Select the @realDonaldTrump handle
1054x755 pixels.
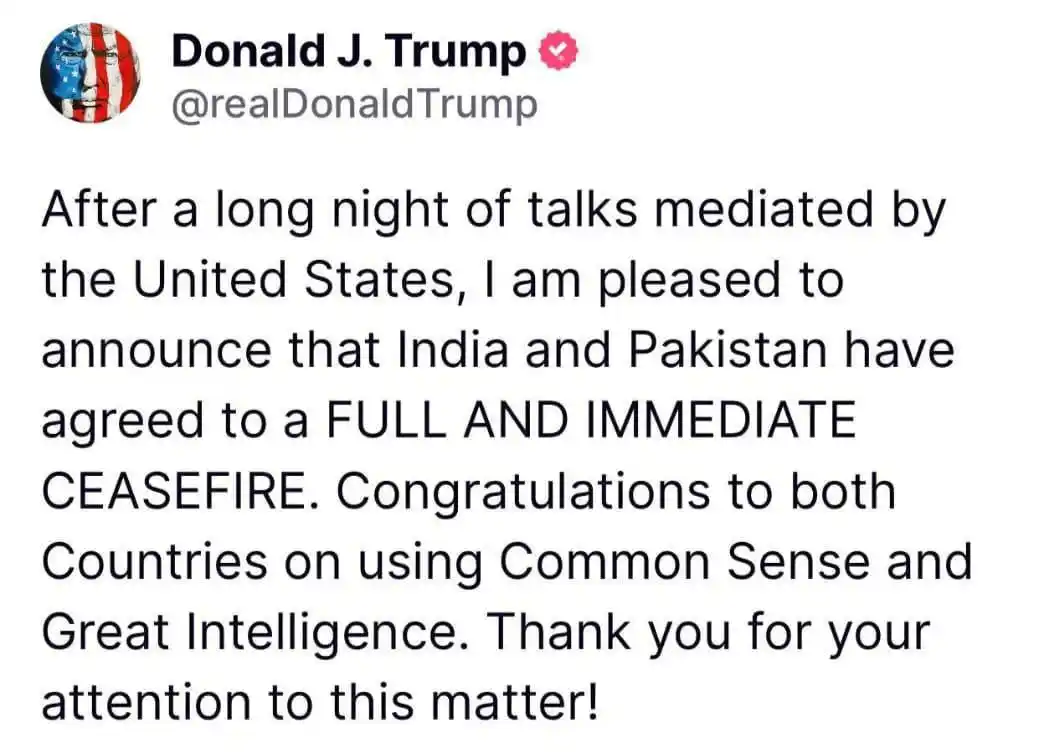click(355, 106)
